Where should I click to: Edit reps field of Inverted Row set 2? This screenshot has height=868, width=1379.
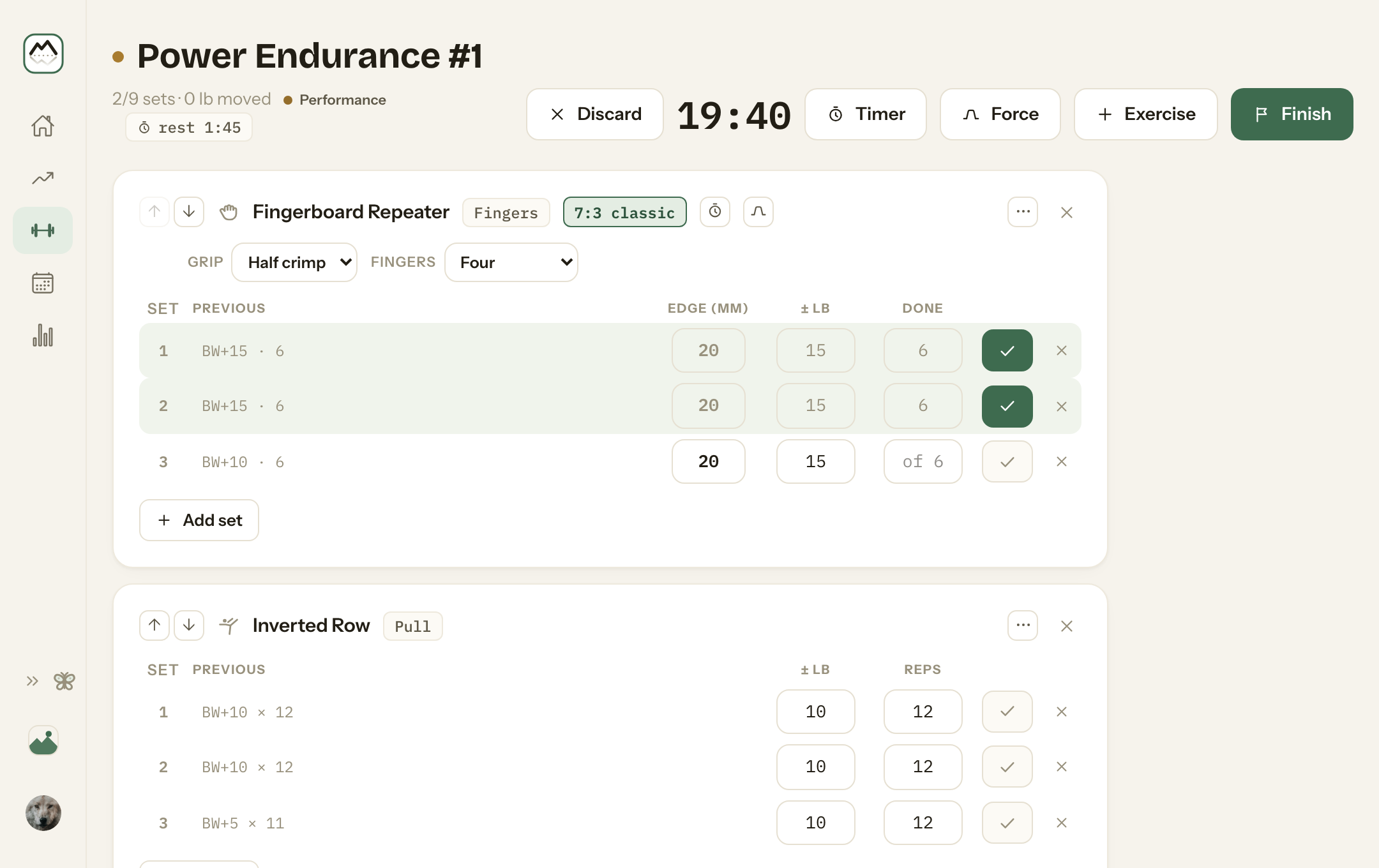pos(923,767)
